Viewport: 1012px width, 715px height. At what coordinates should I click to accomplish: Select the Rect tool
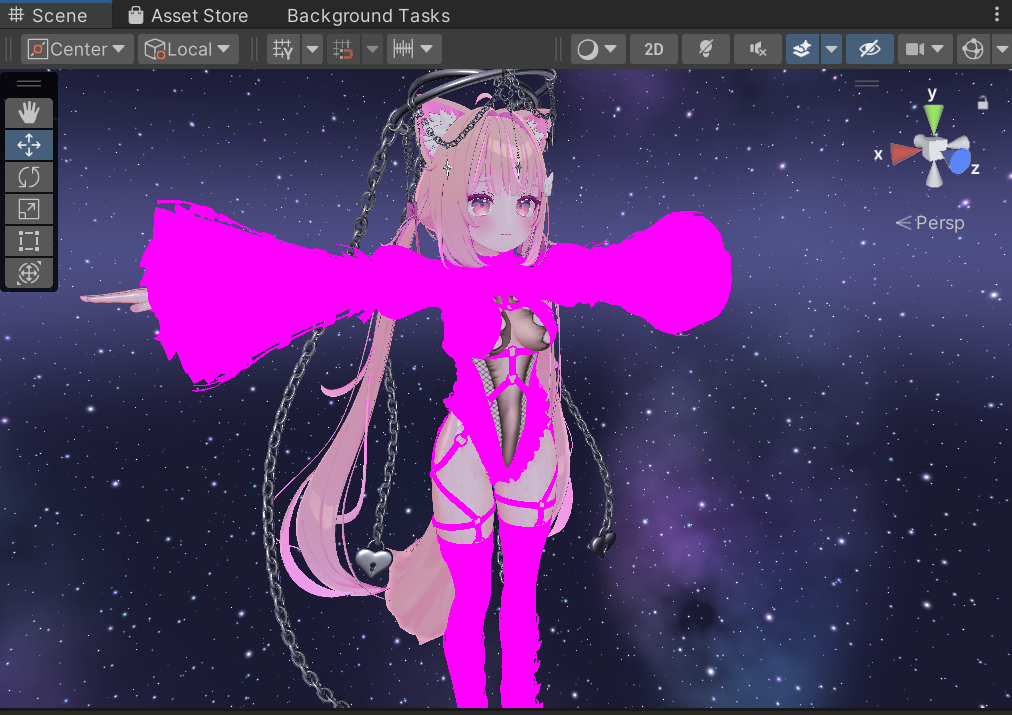coord(29,241)
